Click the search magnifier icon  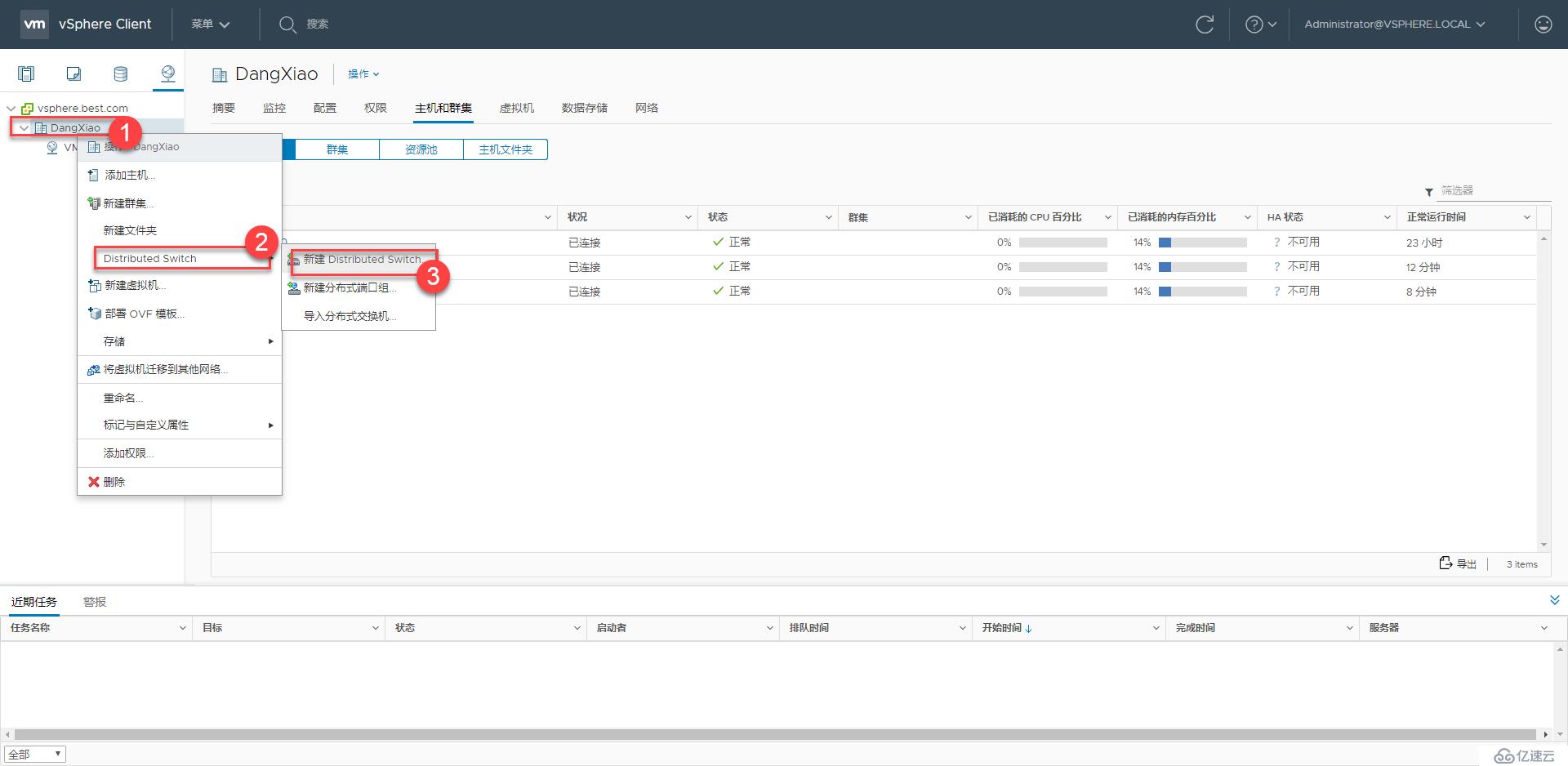(x=287, y=24)
